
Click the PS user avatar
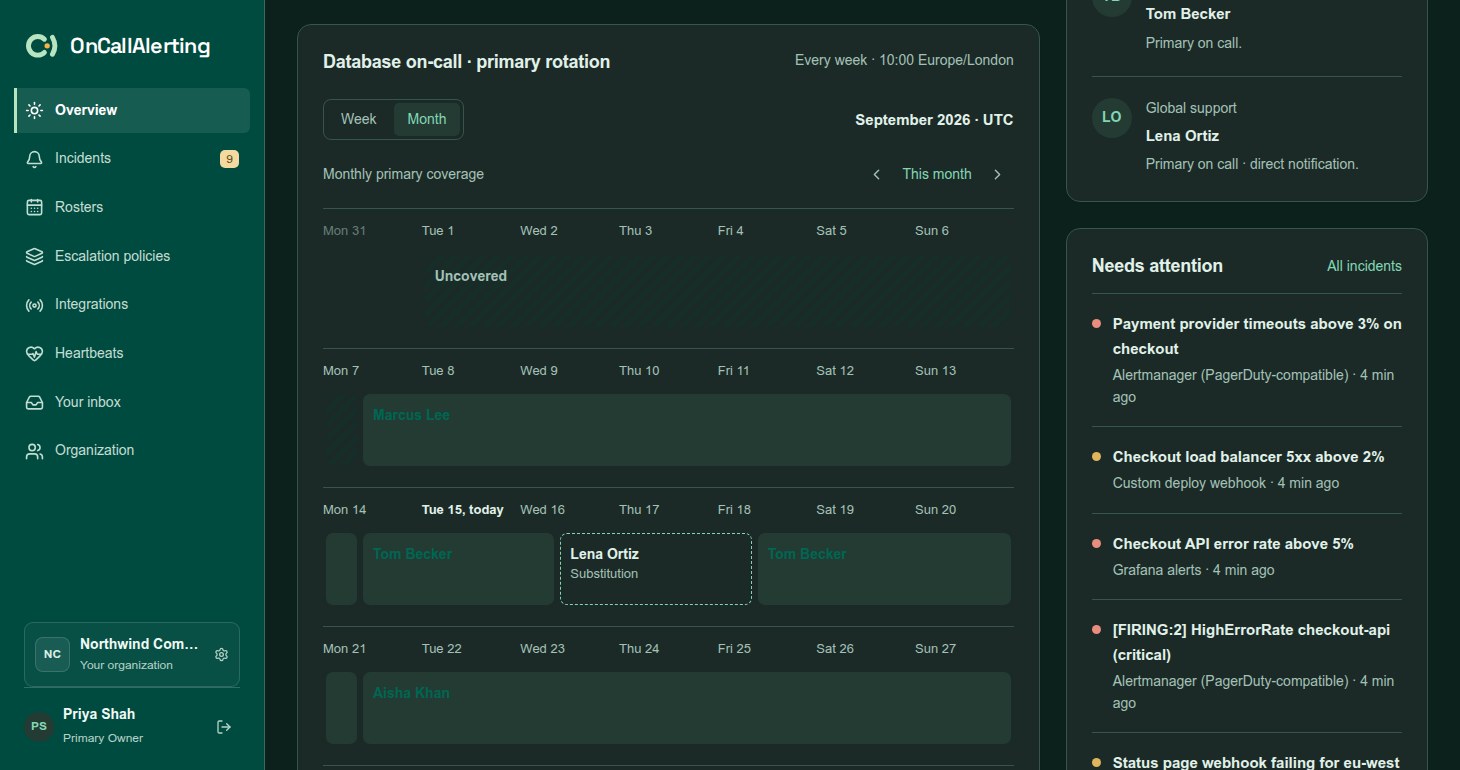click(x=39, y=726)
